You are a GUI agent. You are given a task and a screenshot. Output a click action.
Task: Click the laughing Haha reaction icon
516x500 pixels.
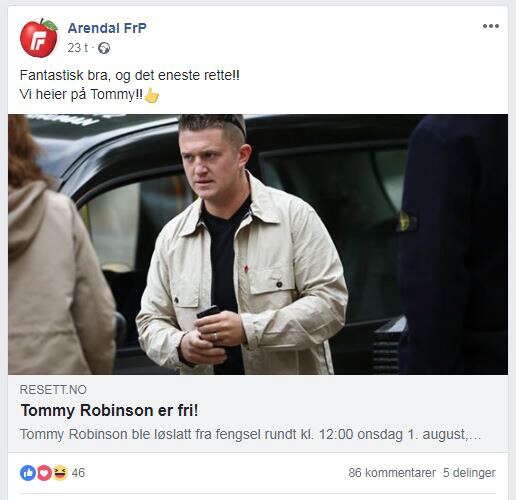click(60, 473)
